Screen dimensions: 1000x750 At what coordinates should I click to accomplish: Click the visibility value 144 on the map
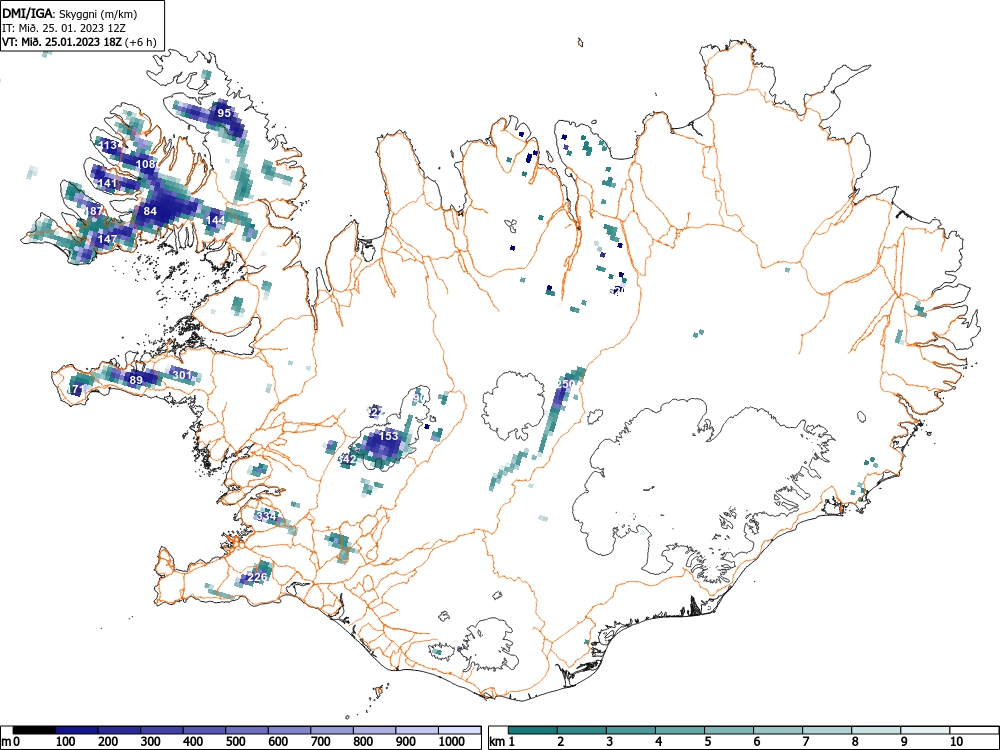point(215,219)
